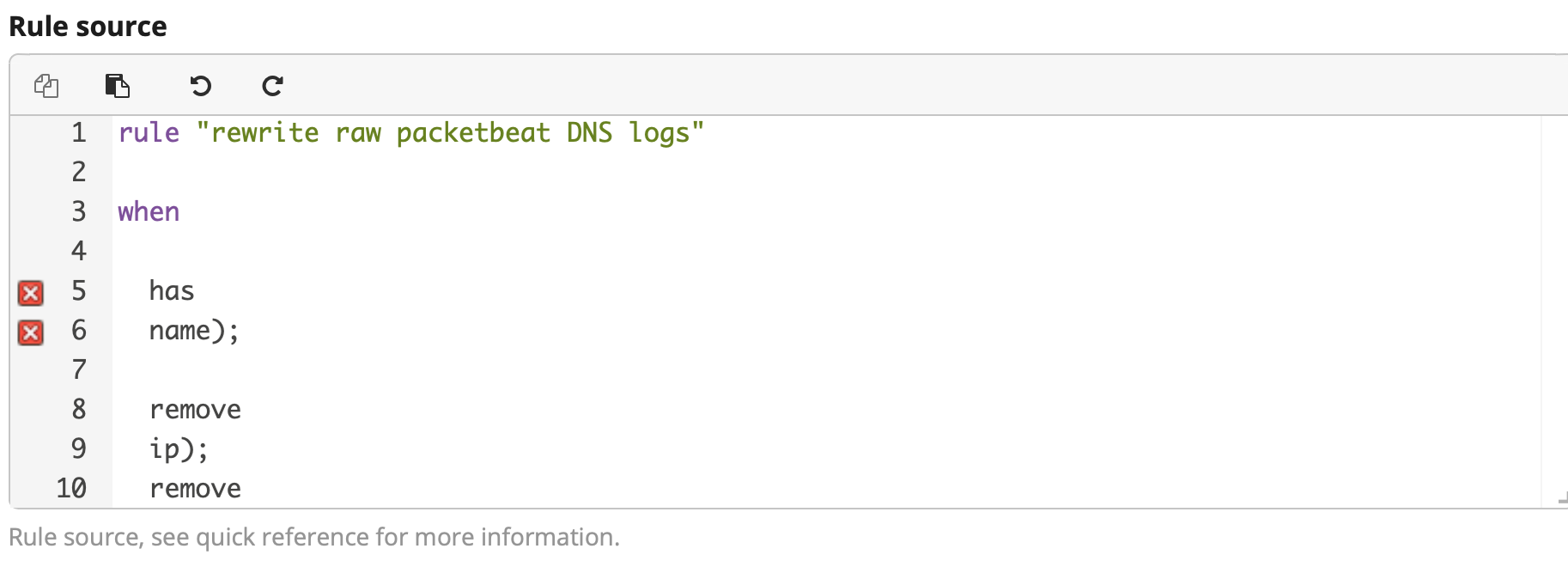1568x567 pixels.
Task: Click the editor resize handle at bottom-right
Action: coord(1562,499)
